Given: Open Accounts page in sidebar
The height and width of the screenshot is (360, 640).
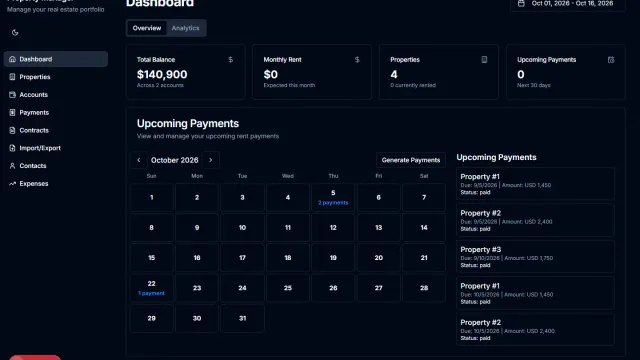Looking at the screenshot, I should pyautogui.click(x=56, y=95).
